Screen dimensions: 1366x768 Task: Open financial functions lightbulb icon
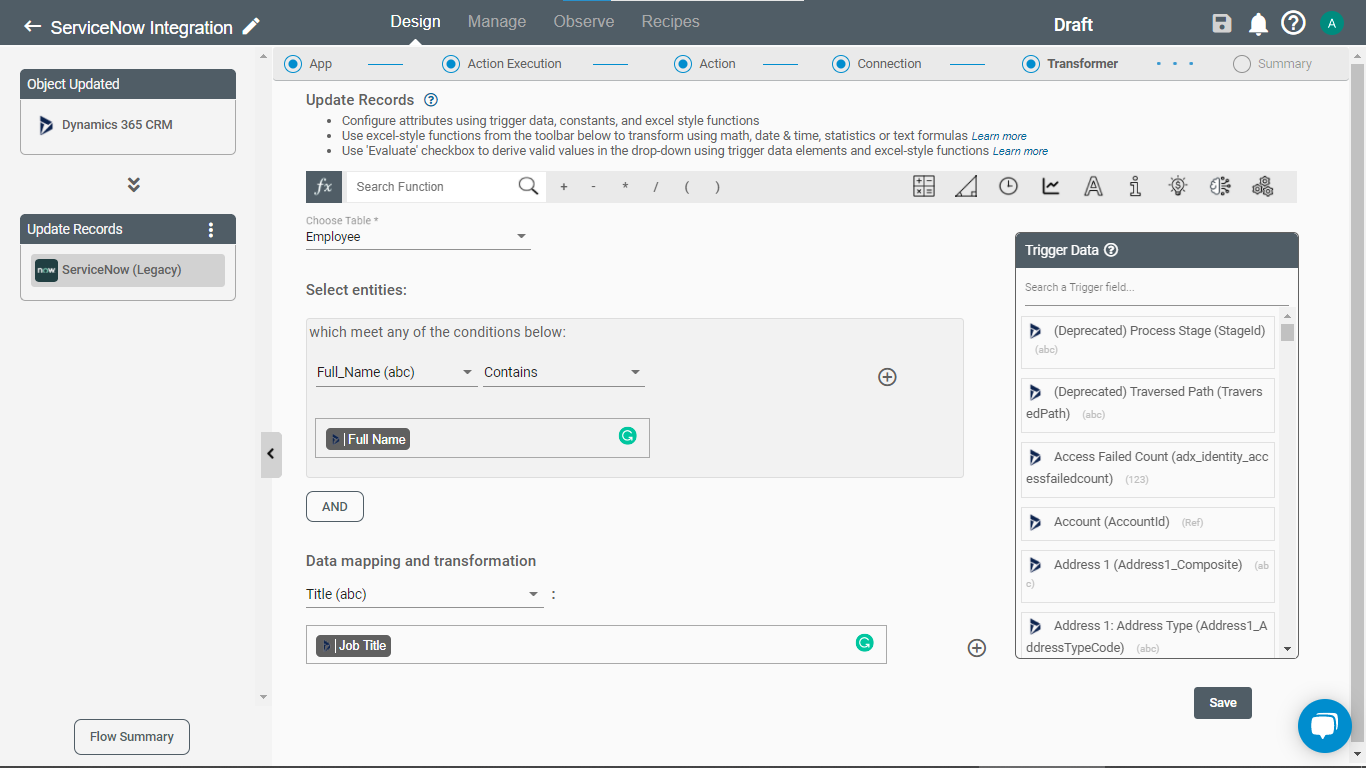pos(1178,186)
